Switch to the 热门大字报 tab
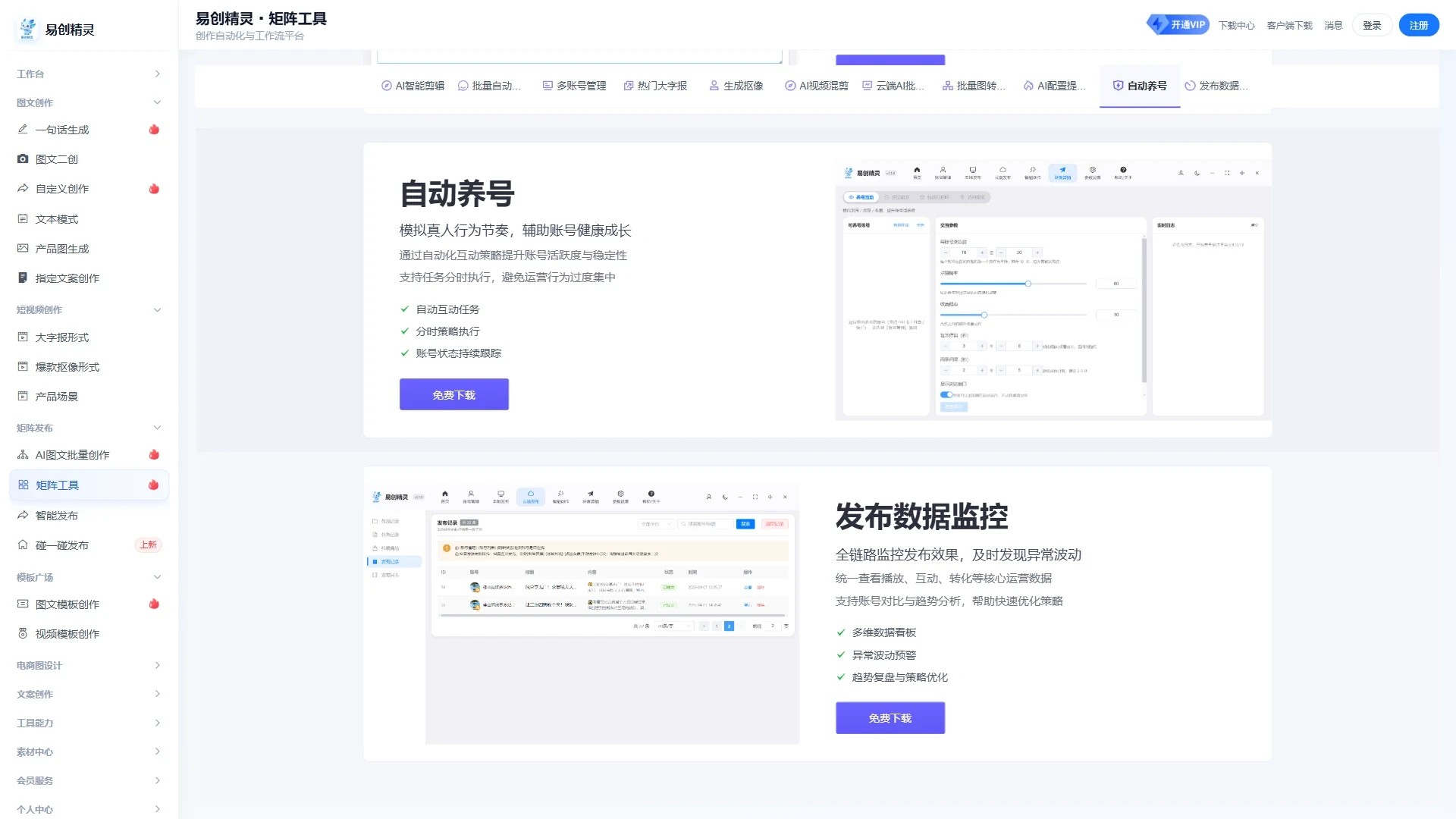Viewport: 1456px width, 819px height. (655, 86)
